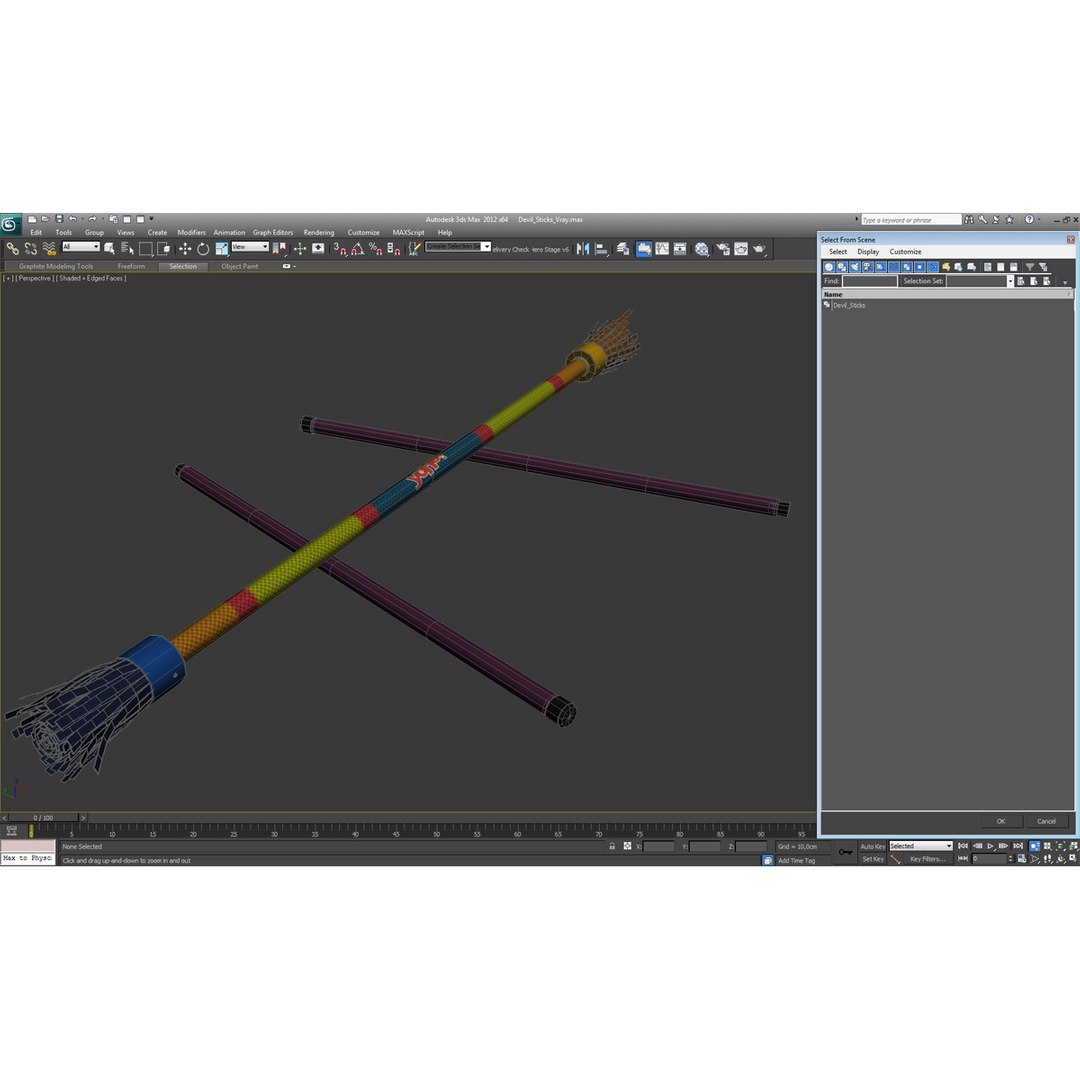
Task: Select the Select and Link tool
Action: 12,249
